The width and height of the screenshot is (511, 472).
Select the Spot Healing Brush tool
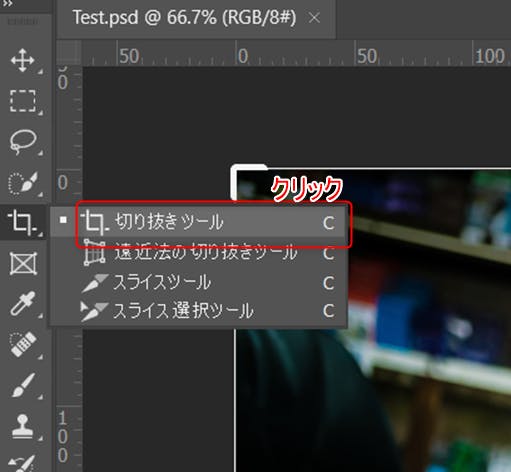[x=22, y=344]
